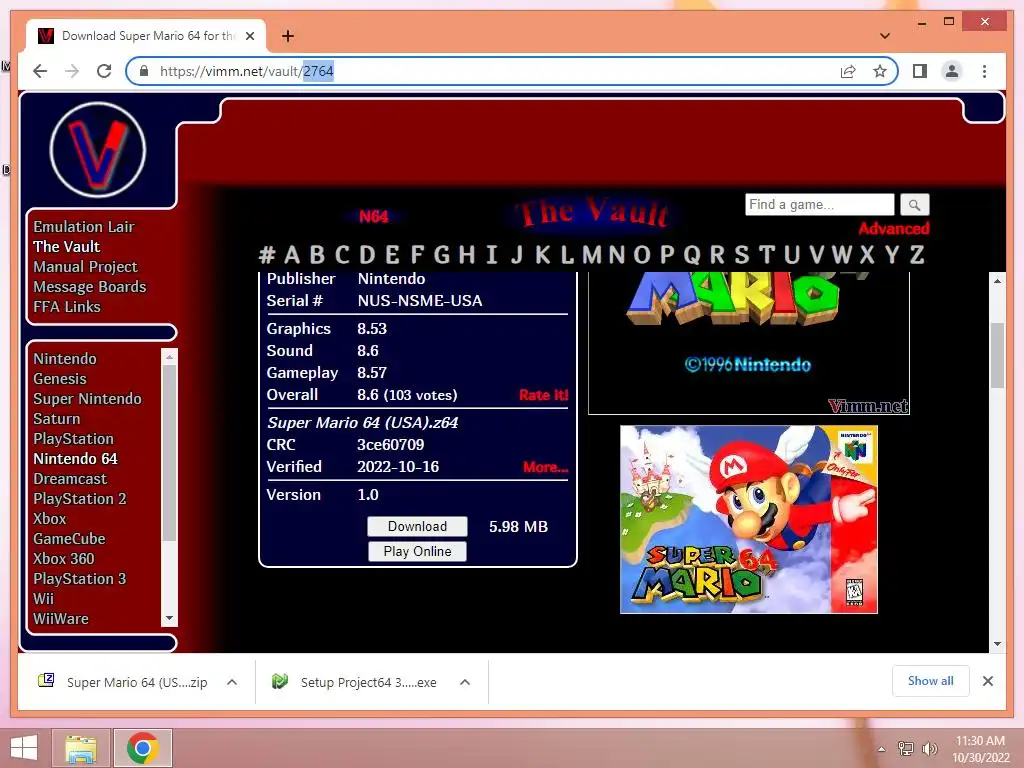
Task: Select PlayStation system link
Action: tap(73, 439)
